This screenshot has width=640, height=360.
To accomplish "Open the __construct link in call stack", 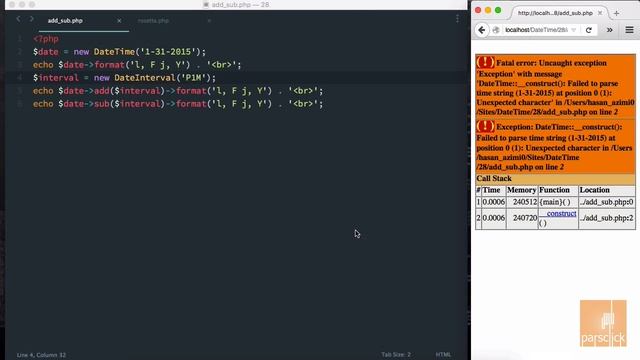I will [x=558, y=213].
